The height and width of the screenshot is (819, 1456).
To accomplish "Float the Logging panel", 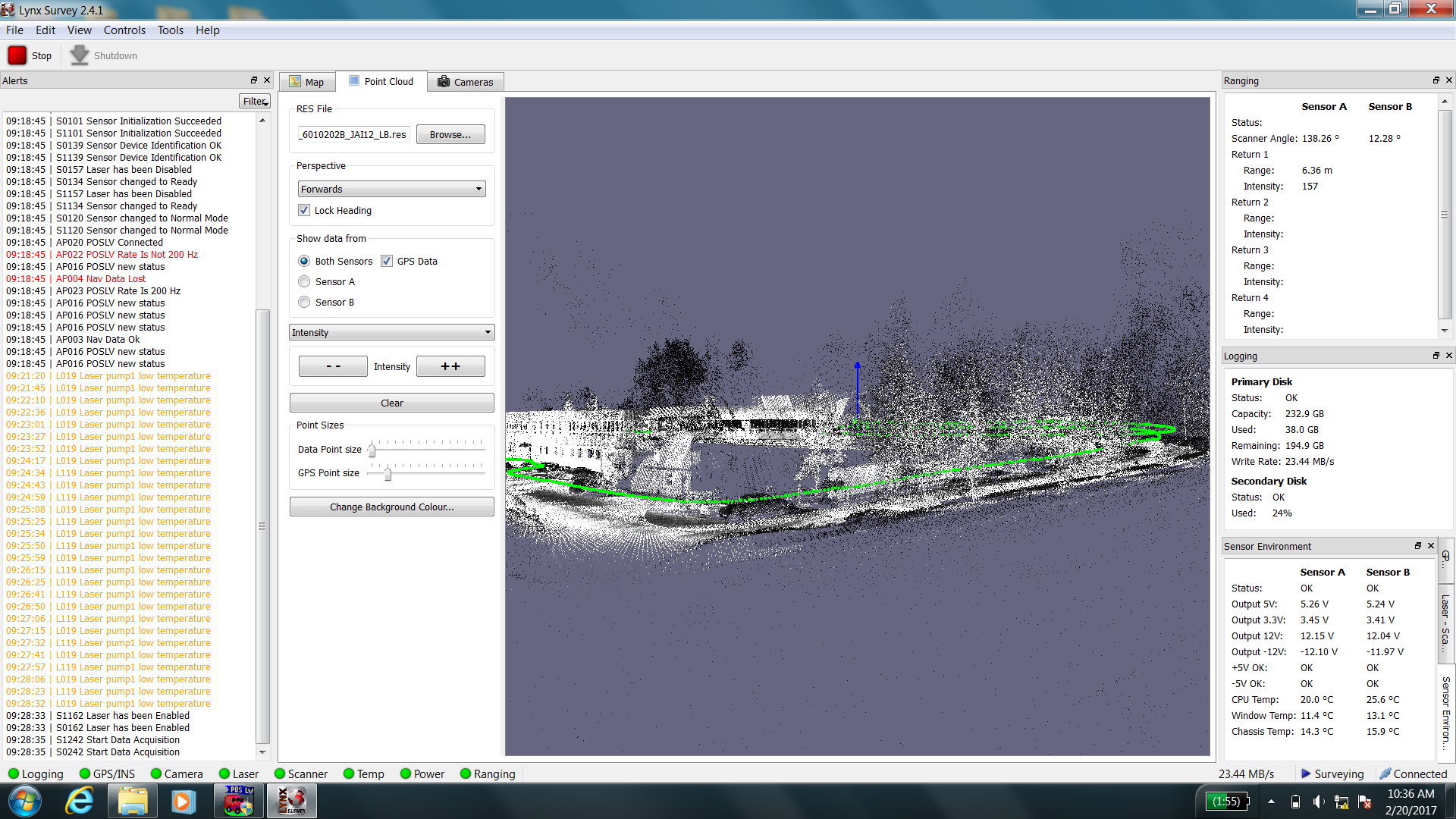I will pos(1436,356).
